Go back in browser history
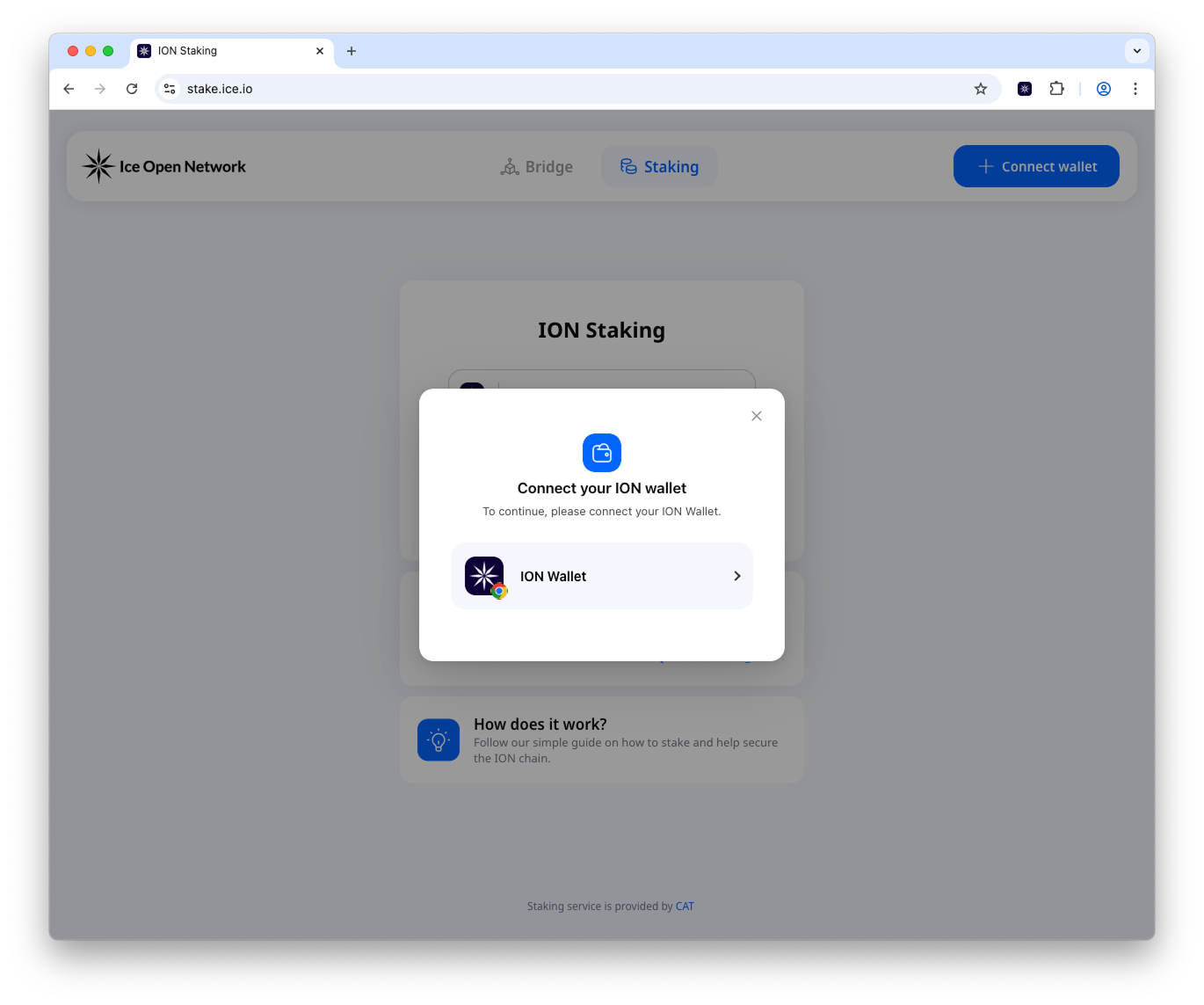The width and height of the screenshot is (1204, 1005). coord(69,89)
